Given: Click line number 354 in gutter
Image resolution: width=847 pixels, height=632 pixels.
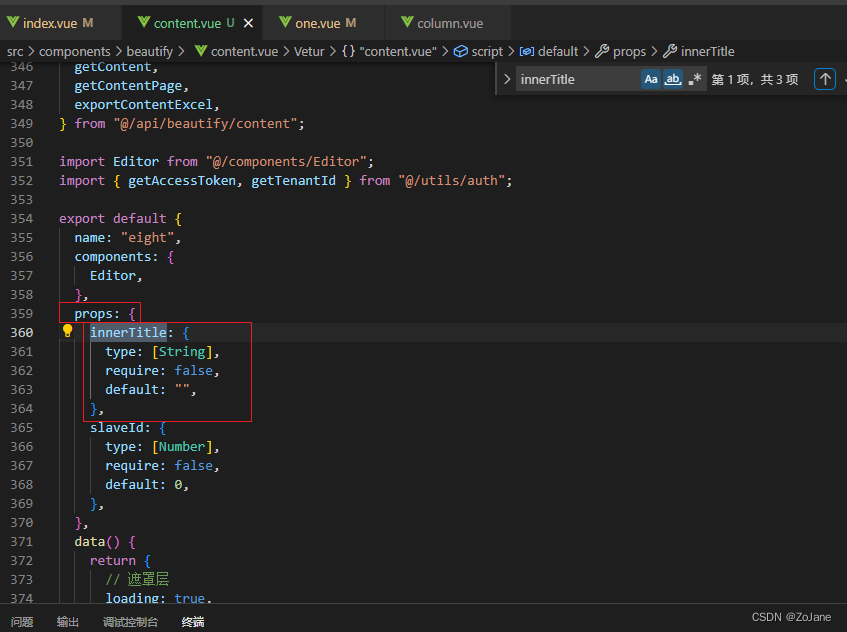Looking at the screenshot, I should tap(22, 219).
